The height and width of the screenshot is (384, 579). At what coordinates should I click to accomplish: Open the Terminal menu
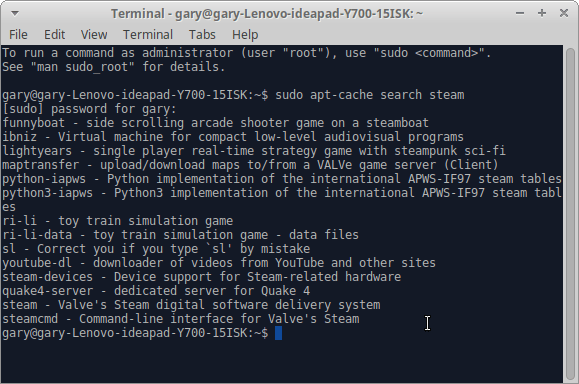[x=148, y=35]
